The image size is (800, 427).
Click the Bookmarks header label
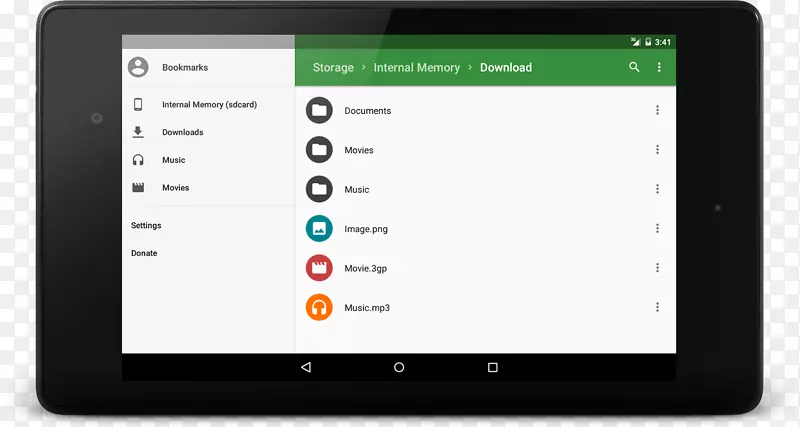pos(185,67)
